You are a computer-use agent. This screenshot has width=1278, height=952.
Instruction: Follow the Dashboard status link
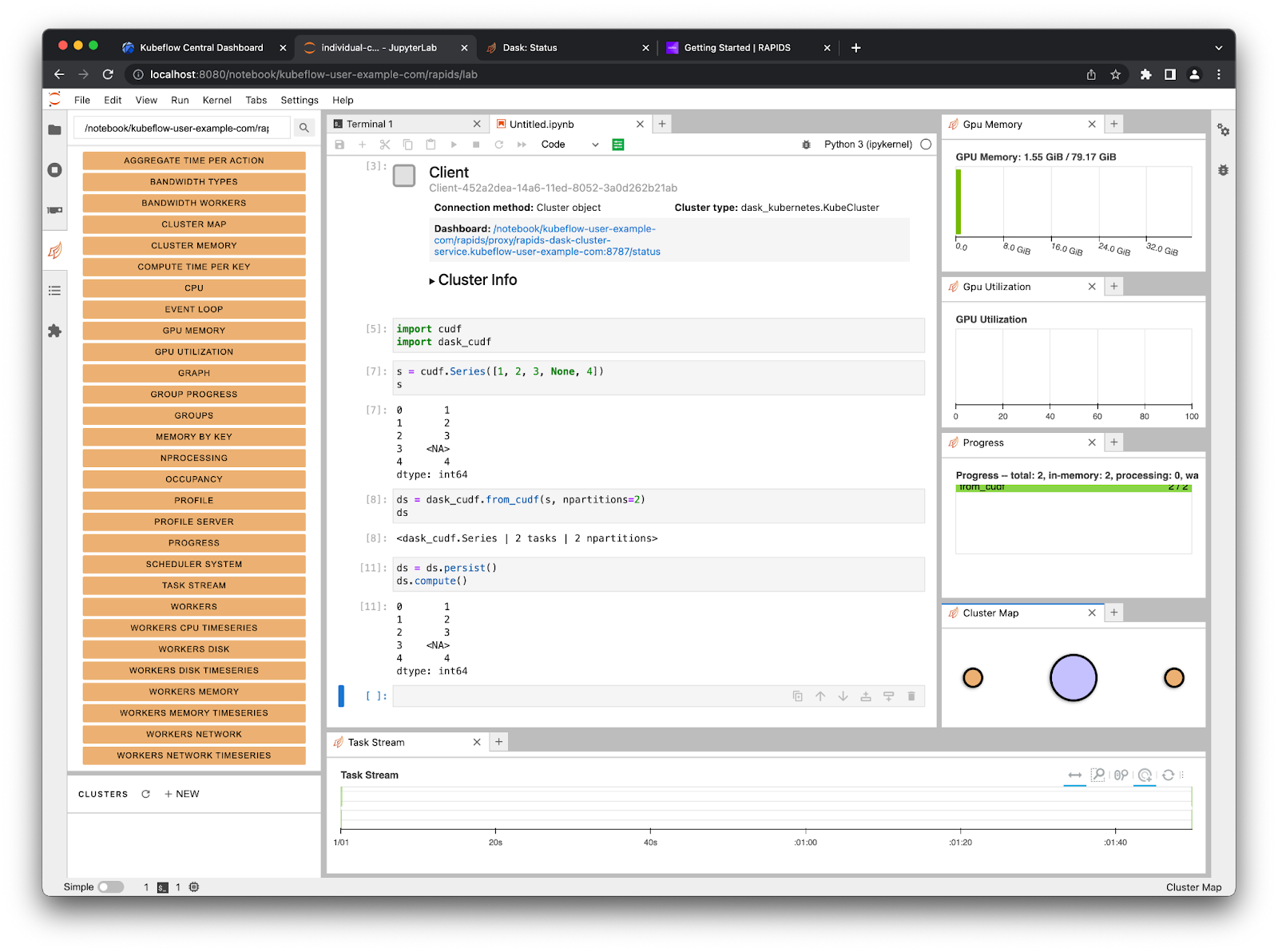547,240
